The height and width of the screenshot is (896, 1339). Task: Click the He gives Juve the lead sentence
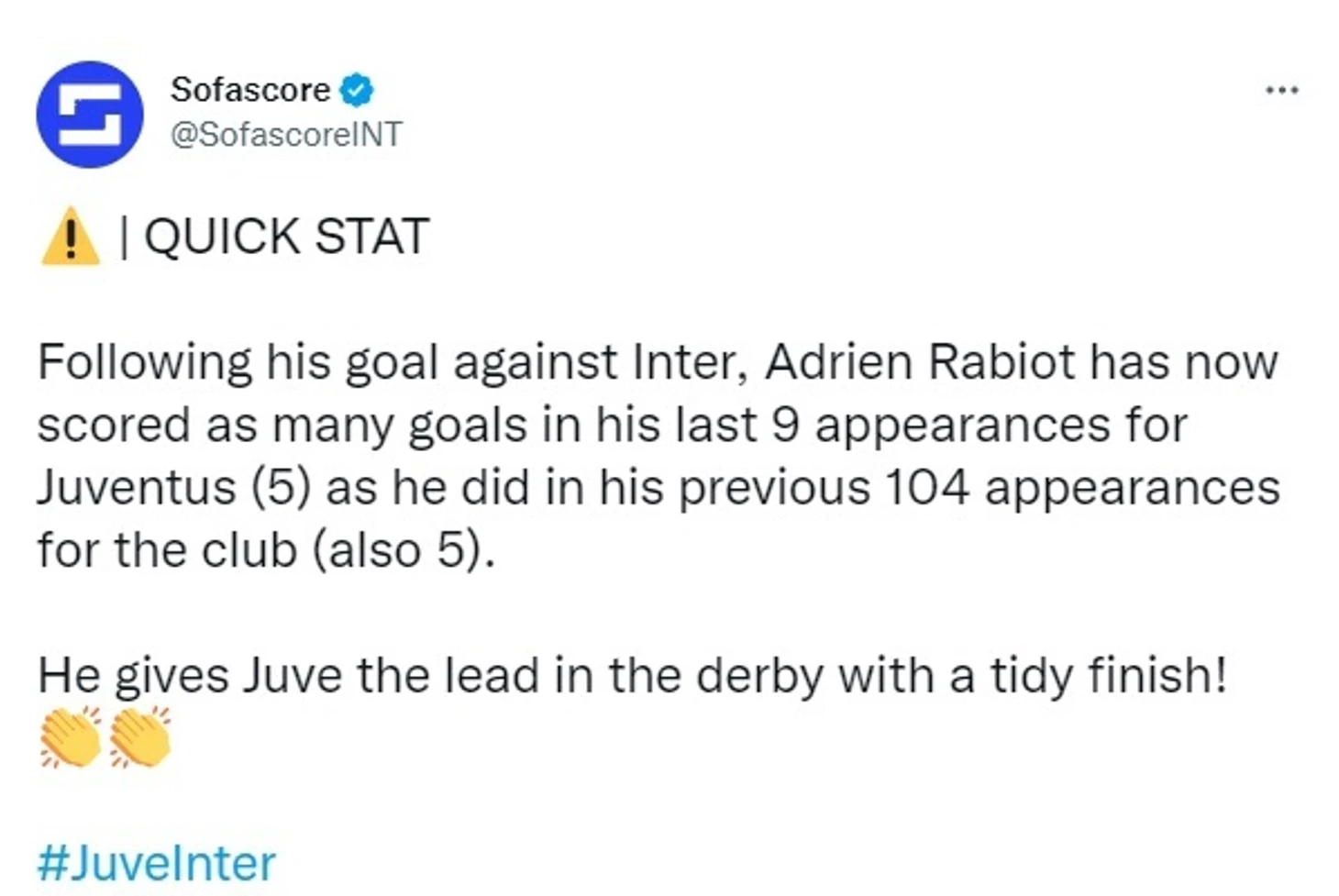tap(632, 677)
